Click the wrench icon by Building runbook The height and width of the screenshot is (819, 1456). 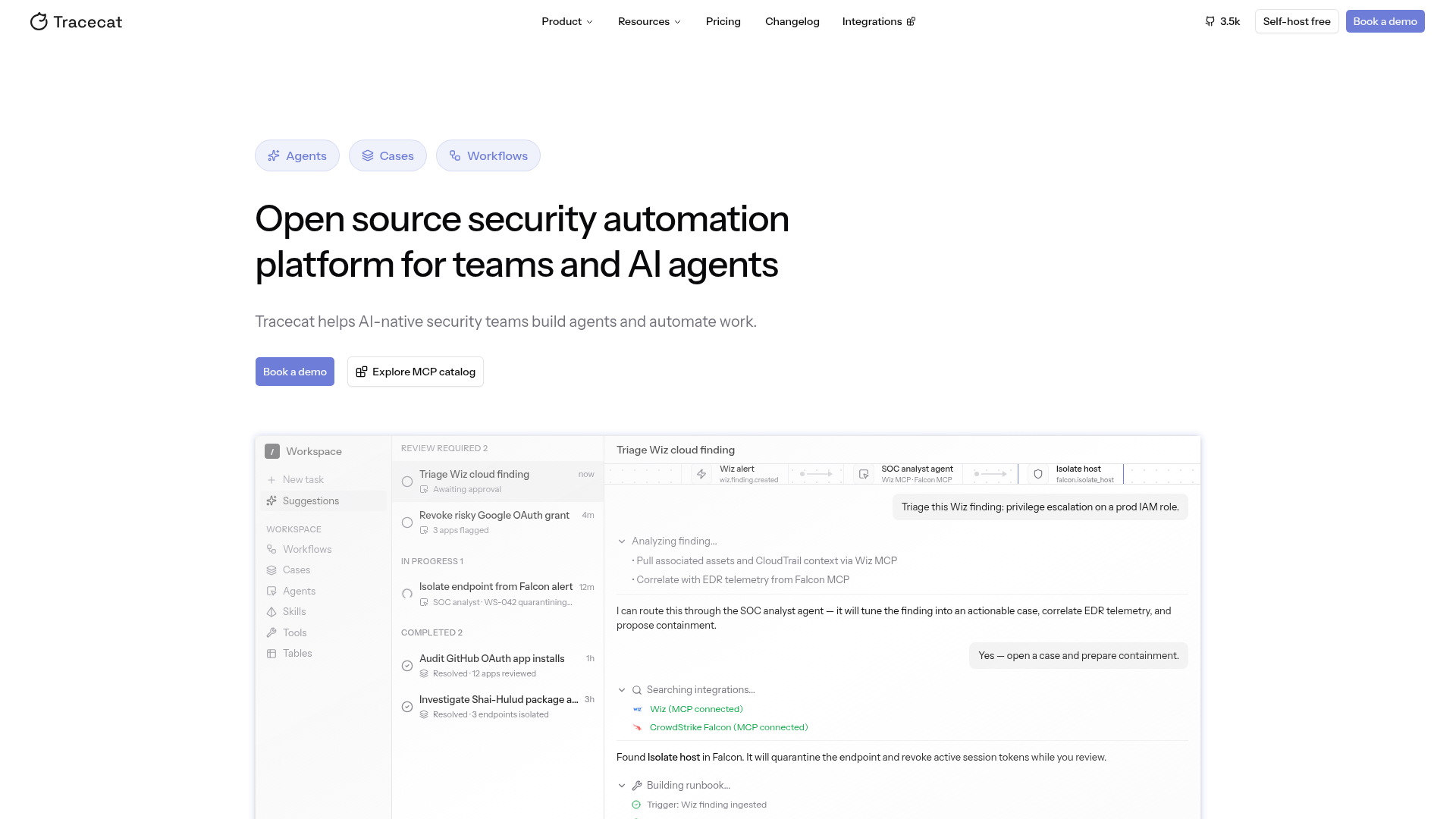(x=637, y=786)
